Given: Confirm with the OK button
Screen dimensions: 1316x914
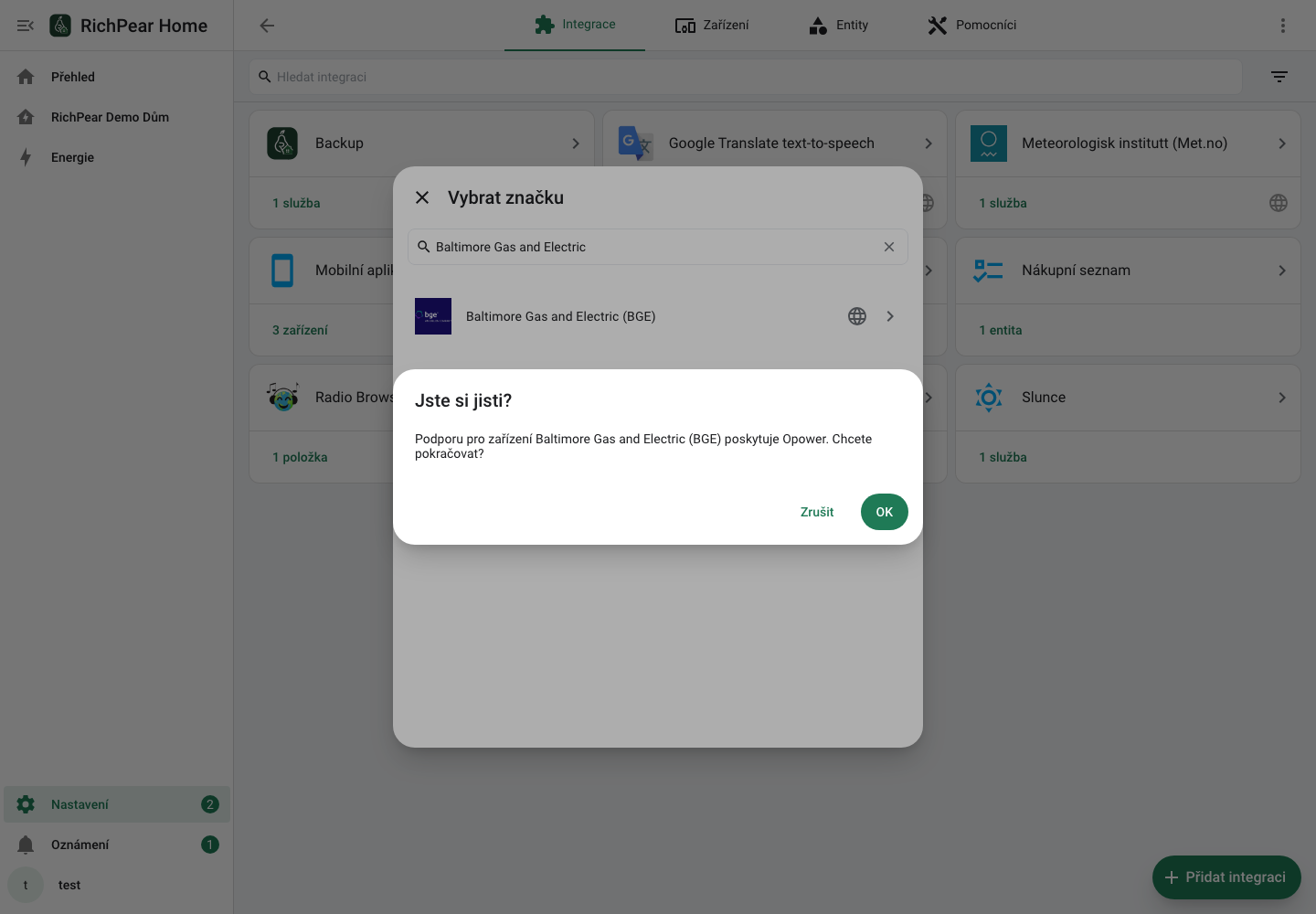Looking at the screenshot, I should [884, 512].
